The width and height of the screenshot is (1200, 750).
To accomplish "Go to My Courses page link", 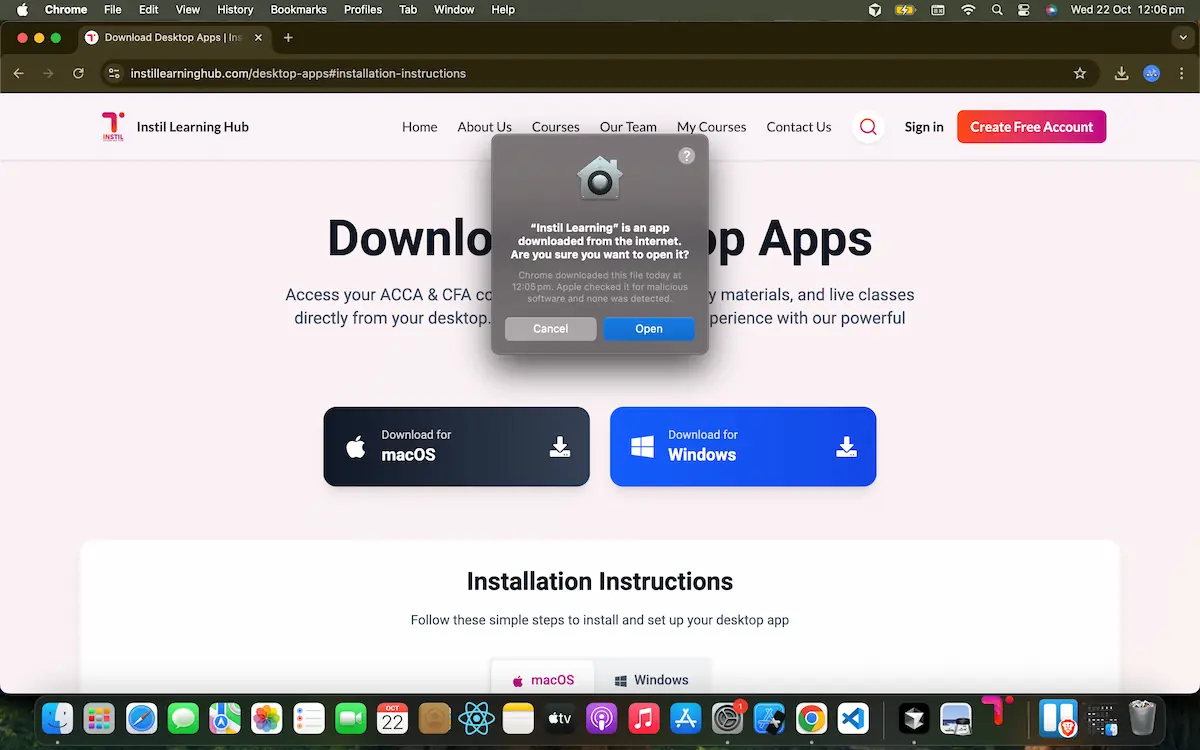I will pos(711,127).
